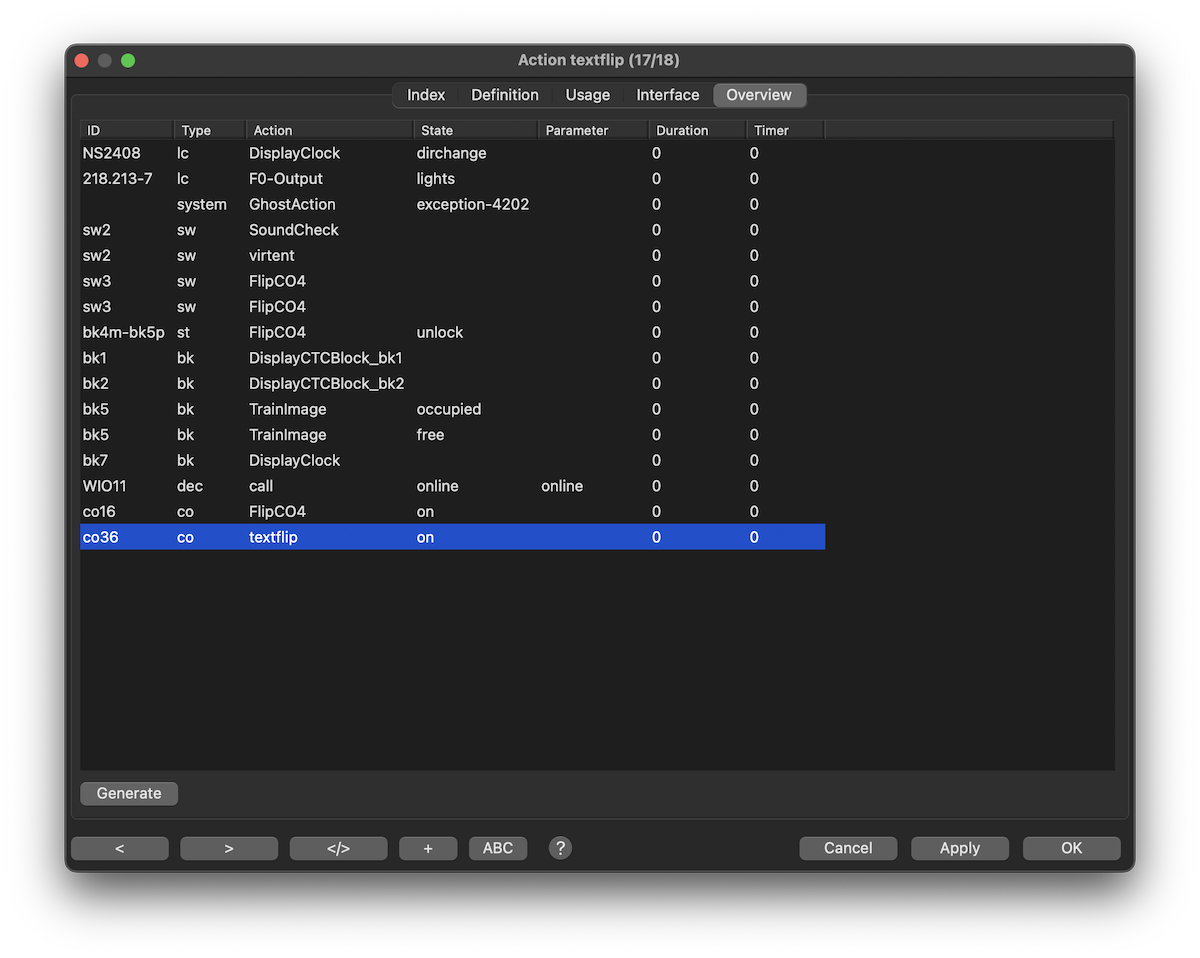The width and height of the screenshot is (1200, 958).
Task: Click the XML code </> button
Action: 338,848
